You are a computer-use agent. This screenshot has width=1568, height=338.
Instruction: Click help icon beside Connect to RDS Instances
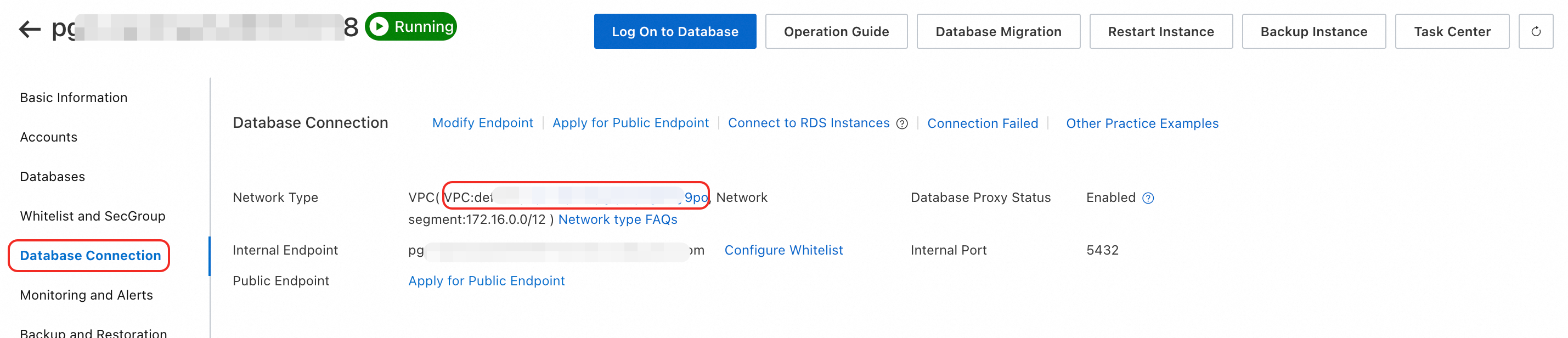point(902,123)
